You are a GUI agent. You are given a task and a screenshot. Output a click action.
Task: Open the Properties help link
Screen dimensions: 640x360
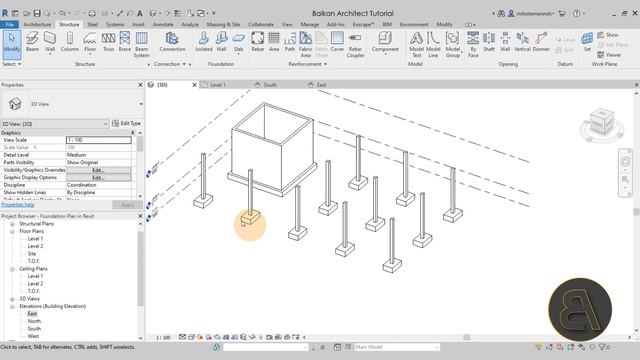[18, 205]
